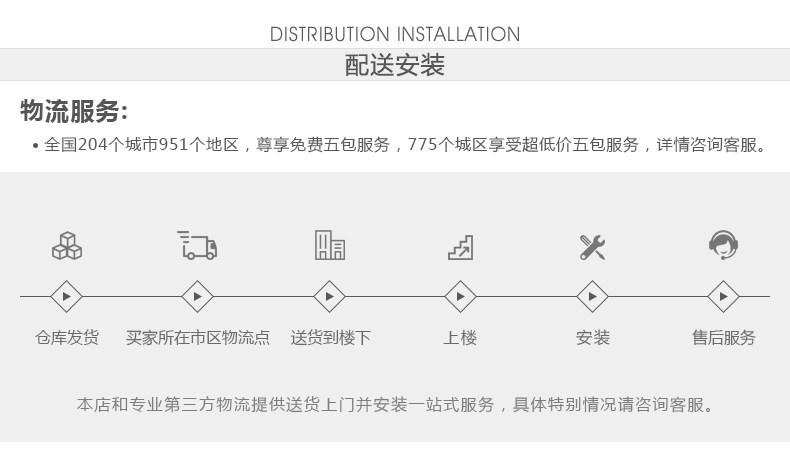Click the diamond arrow above 上楼
790x451 pixels.
[460, 297]
